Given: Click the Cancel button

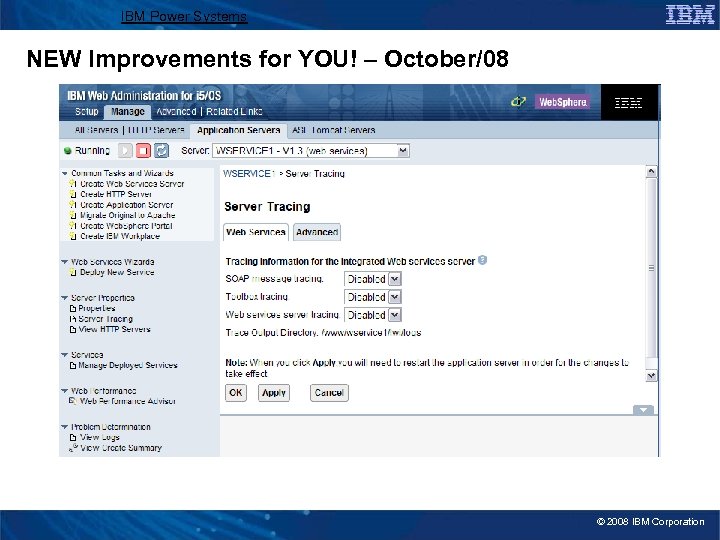Looking at the screenshot, I should tap(329, 393).
